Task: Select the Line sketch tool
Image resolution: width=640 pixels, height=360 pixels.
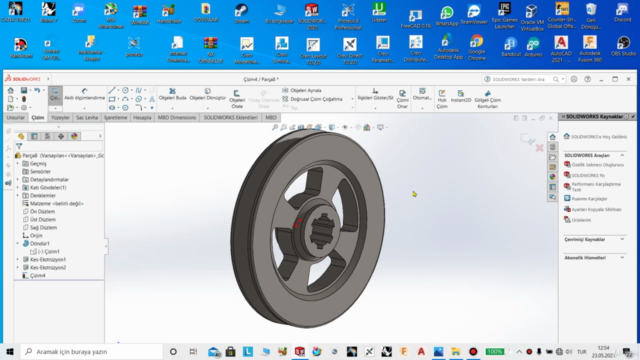Action: [112, 90]
